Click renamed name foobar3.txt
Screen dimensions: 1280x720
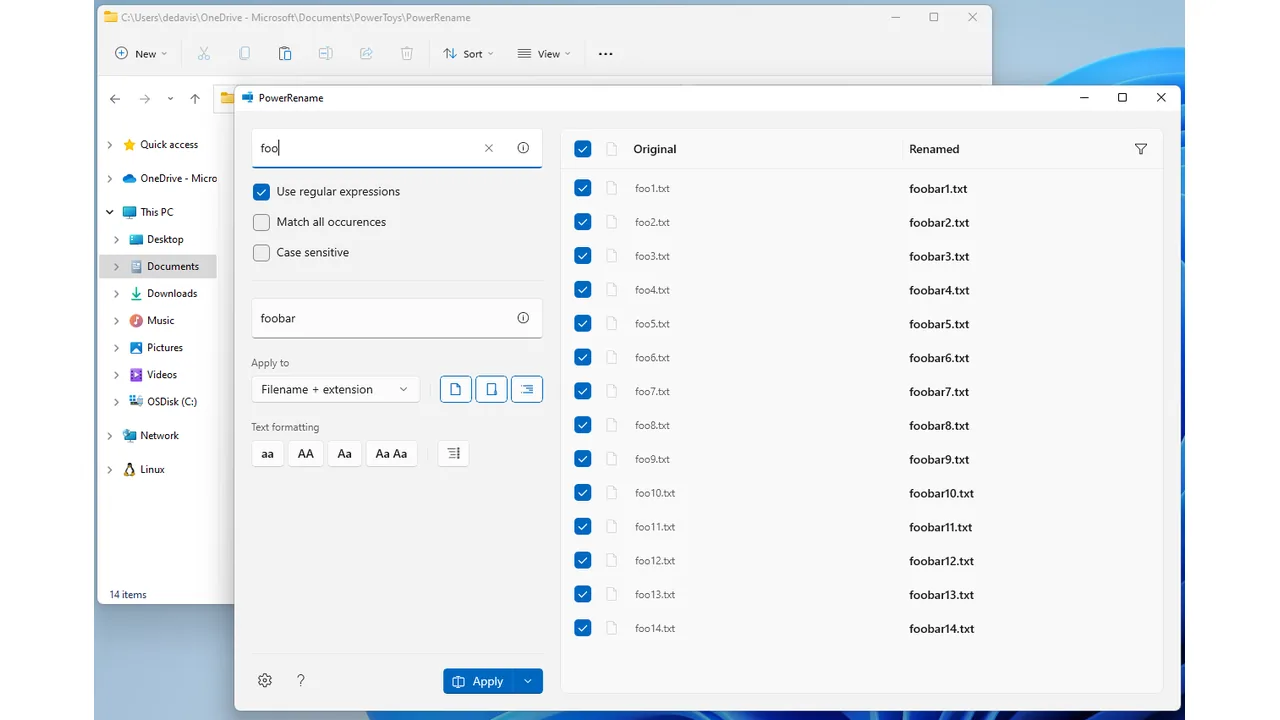pyautogui.click(x=939, y=257)
